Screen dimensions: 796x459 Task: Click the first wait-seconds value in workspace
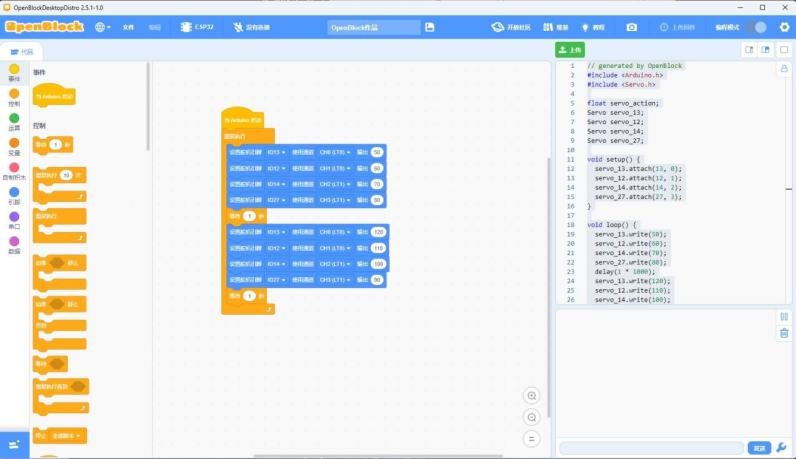(x=249, y=216)
